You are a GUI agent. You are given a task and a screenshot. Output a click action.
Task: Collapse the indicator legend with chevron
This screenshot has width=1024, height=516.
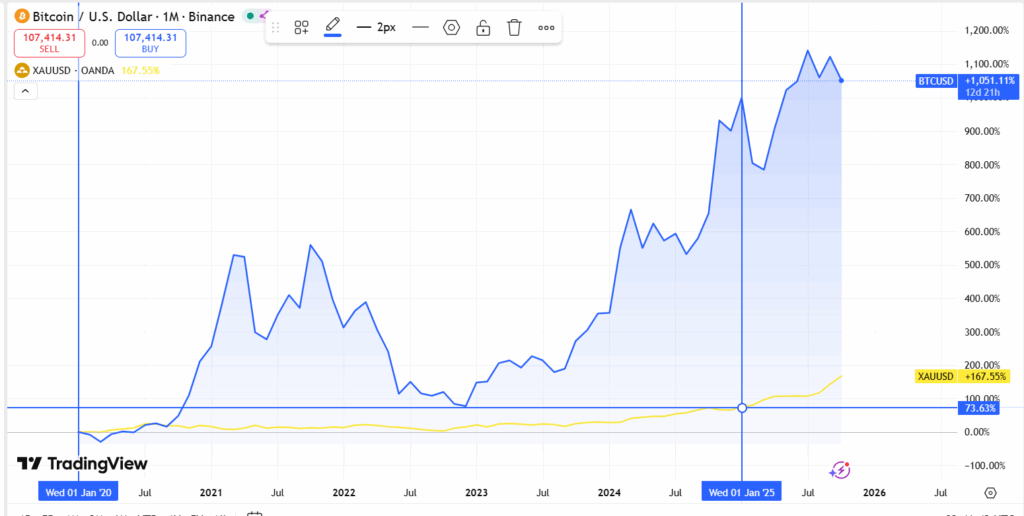tap(26, 91)
